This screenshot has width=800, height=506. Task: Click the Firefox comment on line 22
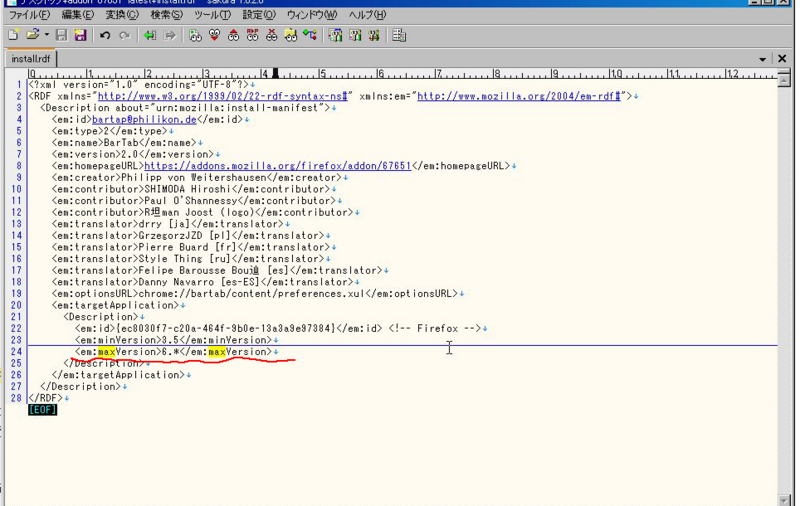(435, 328)
